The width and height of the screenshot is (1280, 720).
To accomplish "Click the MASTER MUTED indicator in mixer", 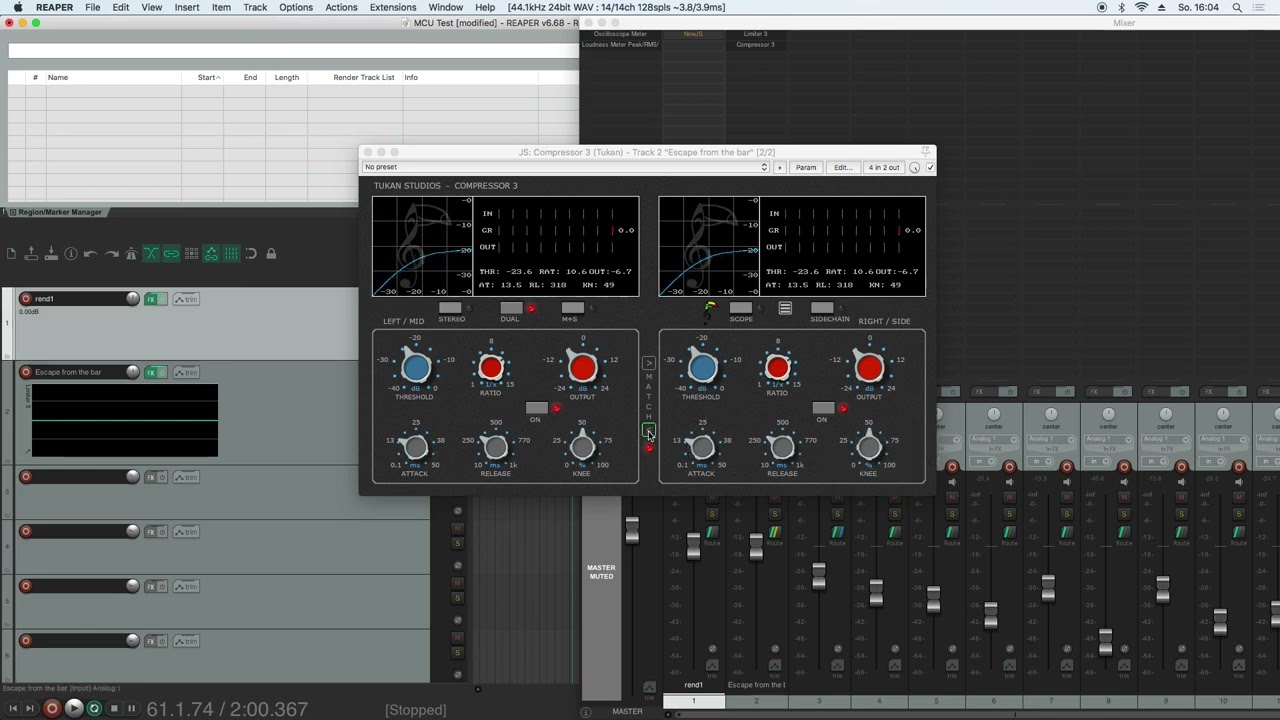I will pyautogui.click(x=601, y=572).
